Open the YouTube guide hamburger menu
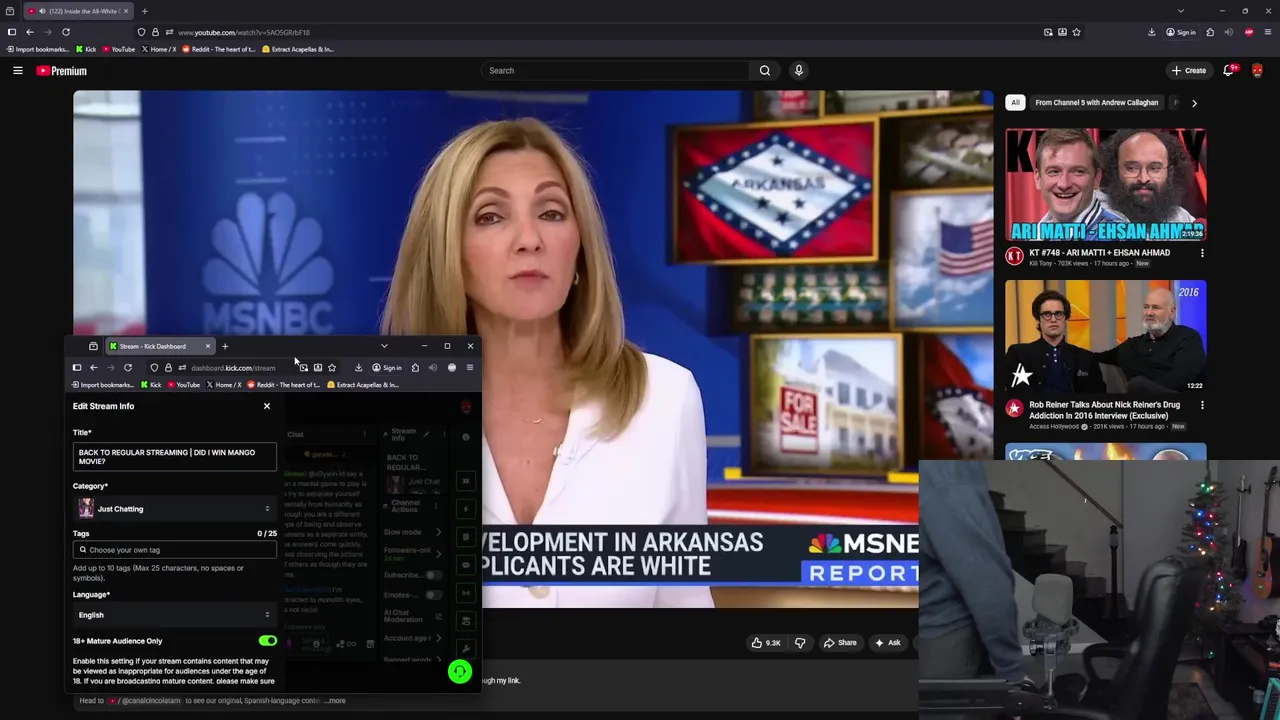This screenshot has height=720, width=1280. click(18, 71)
